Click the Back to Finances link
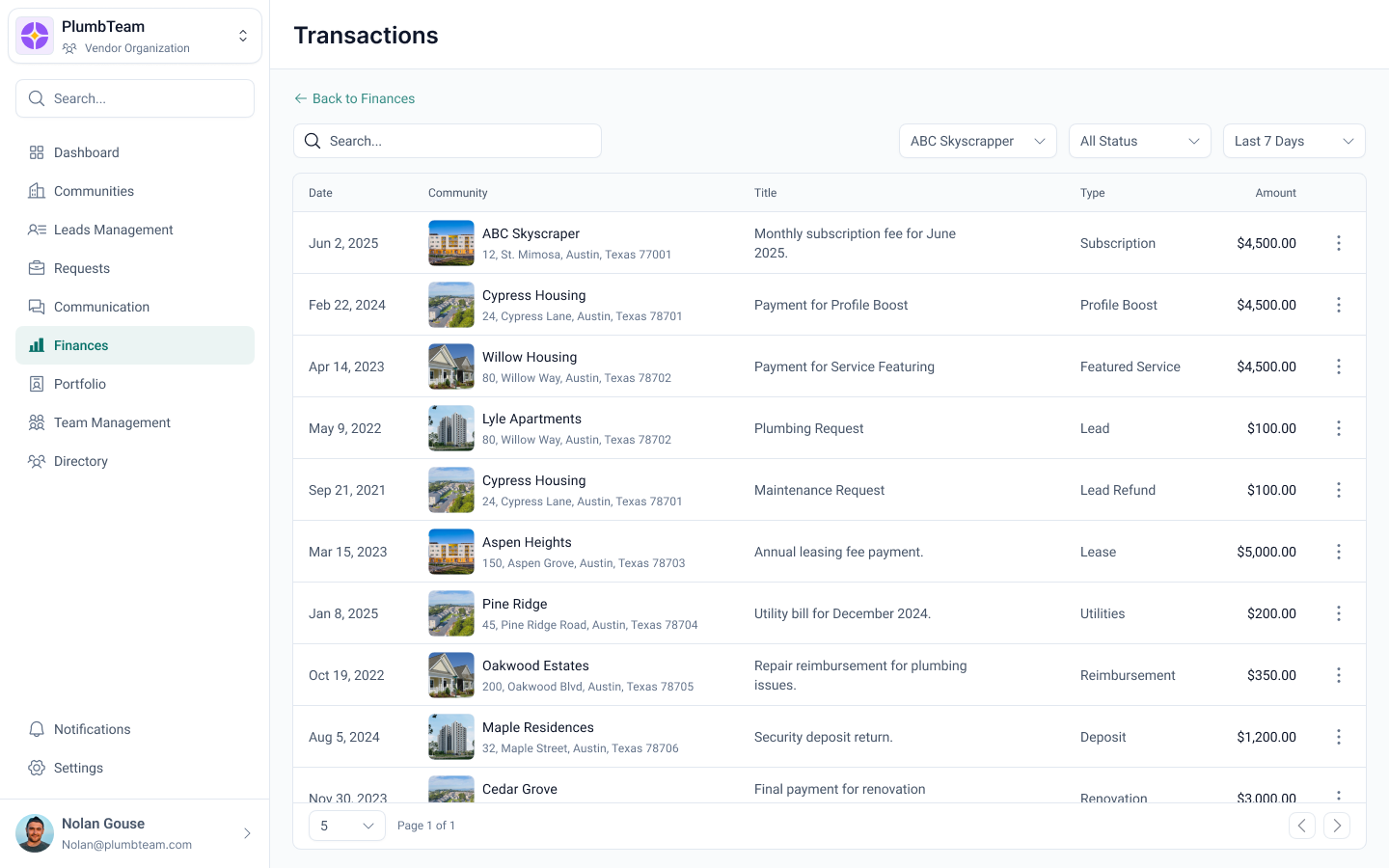Image resolution: width=1389 pixels, height=868 pixels. click(354, 98)
